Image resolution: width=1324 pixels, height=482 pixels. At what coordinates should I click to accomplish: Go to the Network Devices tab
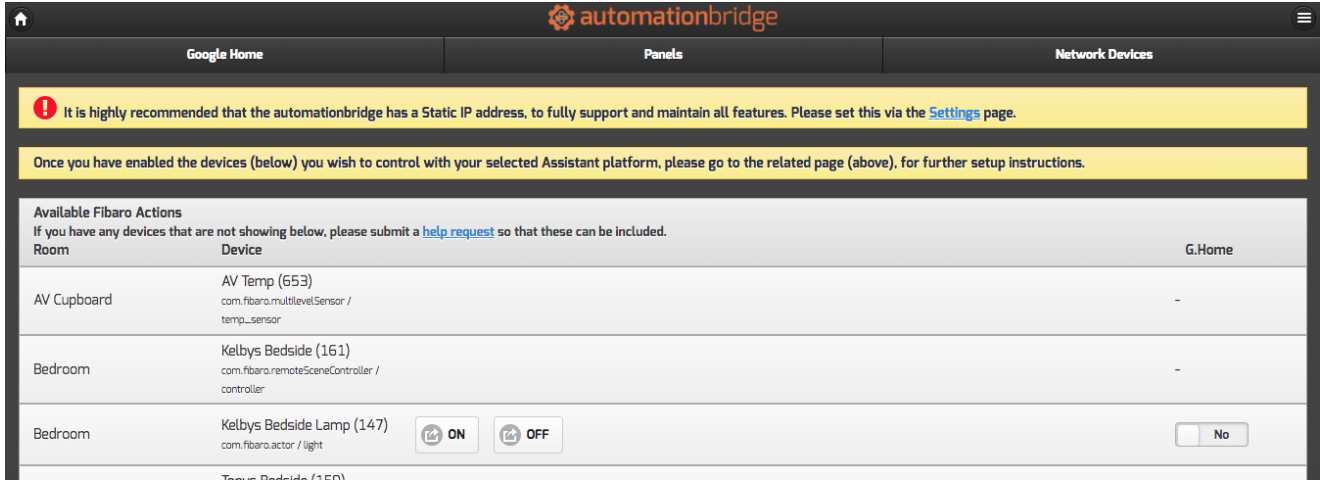1103,55
